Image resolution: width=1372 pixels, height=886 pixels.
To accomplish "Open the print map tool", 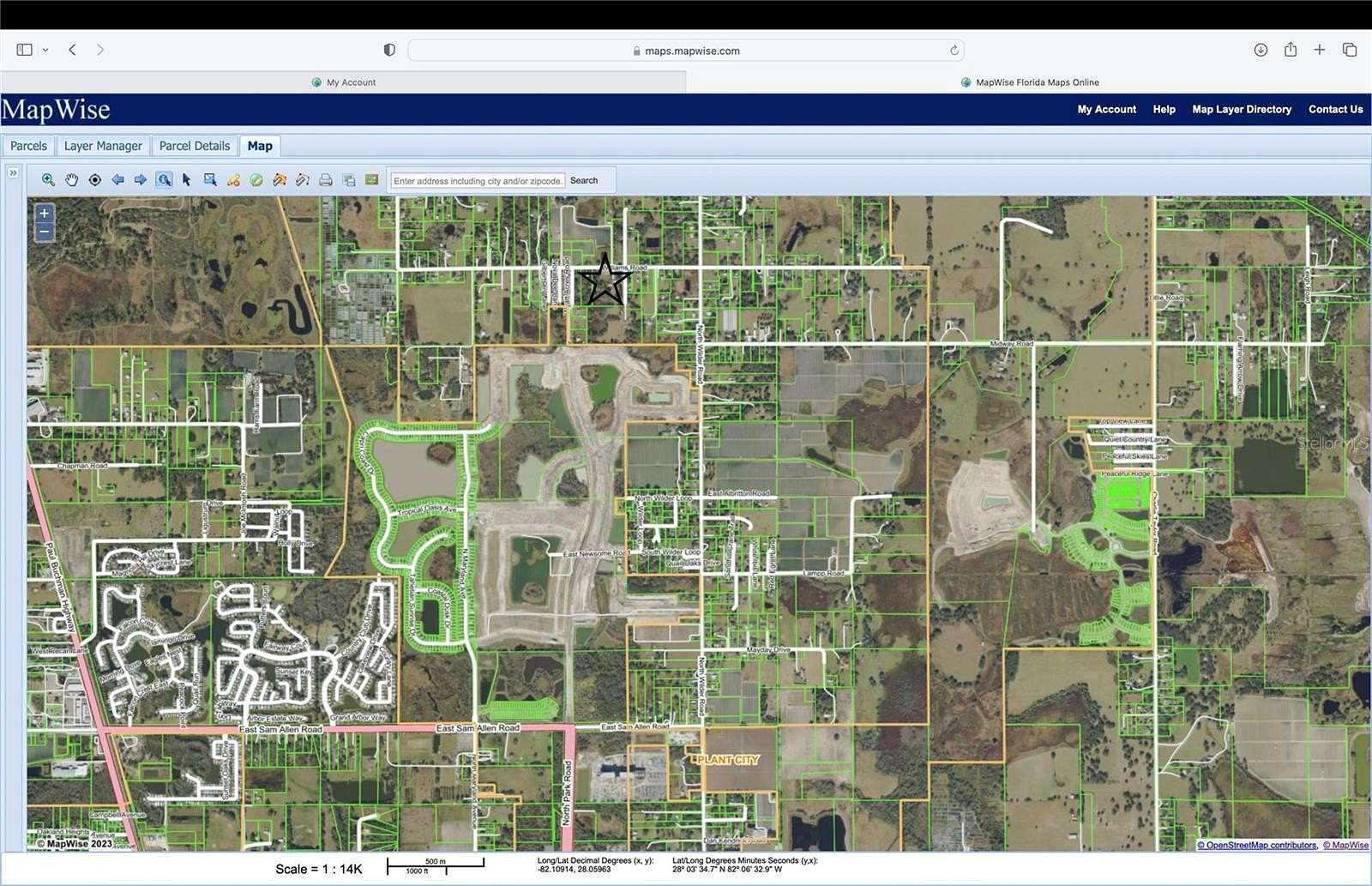I will [x=325, y=180].
